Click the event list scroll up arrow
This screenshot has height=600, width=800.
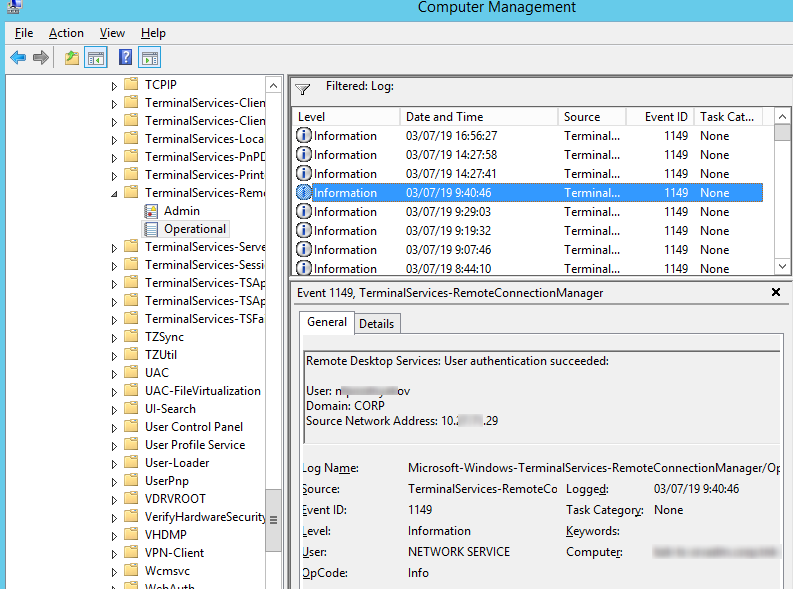[782, 117]
